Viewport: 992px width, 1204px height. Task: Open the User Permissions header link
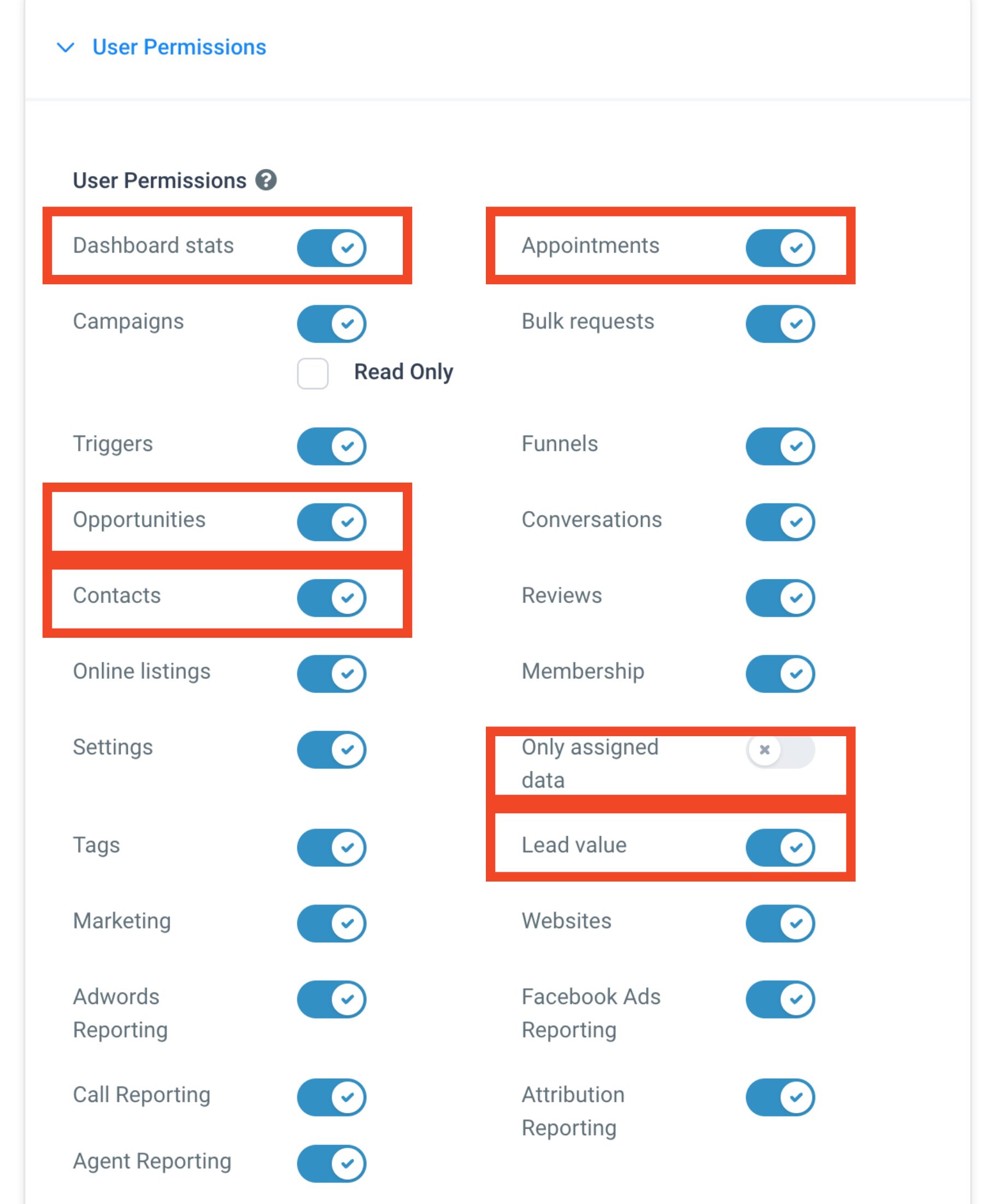pos(179,47)
